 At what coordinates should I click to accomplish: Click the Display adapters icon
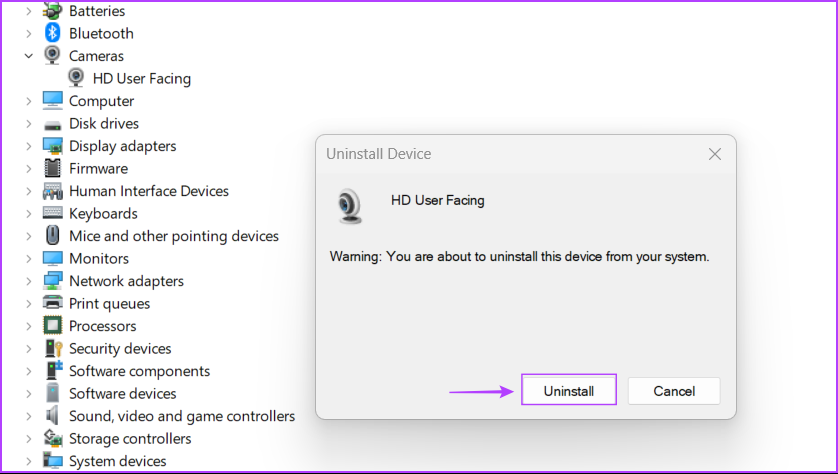[53, 146]
